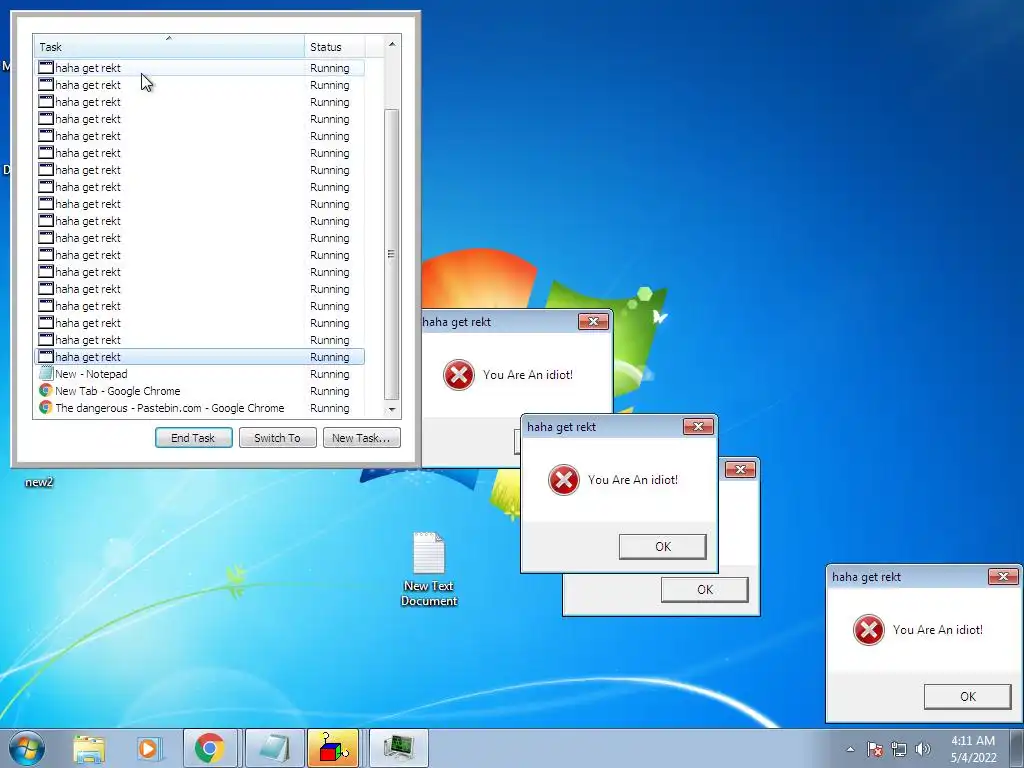Open the New Text Document desktop icon
This screenshot has height=768, width=1024.
tap(429, 569)
